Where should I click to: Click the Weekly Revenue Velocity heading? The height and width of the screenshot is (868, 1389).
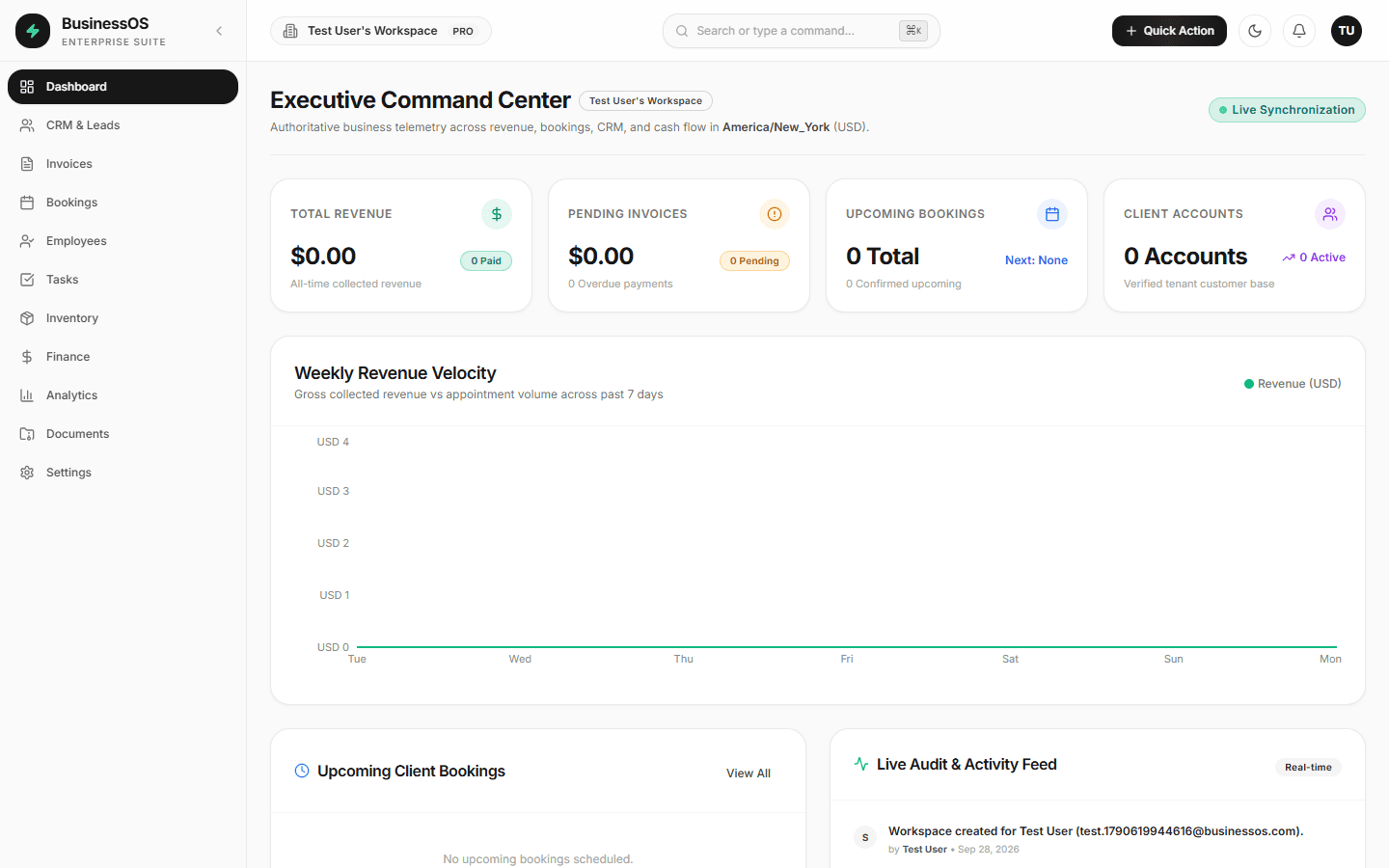395,373
